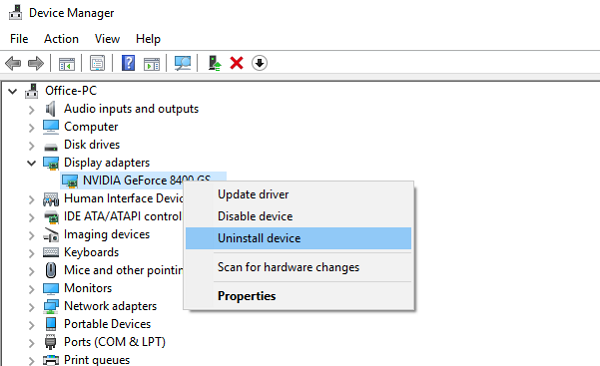Image resolution: width=600 pixels, height=366 pixels.
Task: Click the Imaging devices icon
Action: 51,235
